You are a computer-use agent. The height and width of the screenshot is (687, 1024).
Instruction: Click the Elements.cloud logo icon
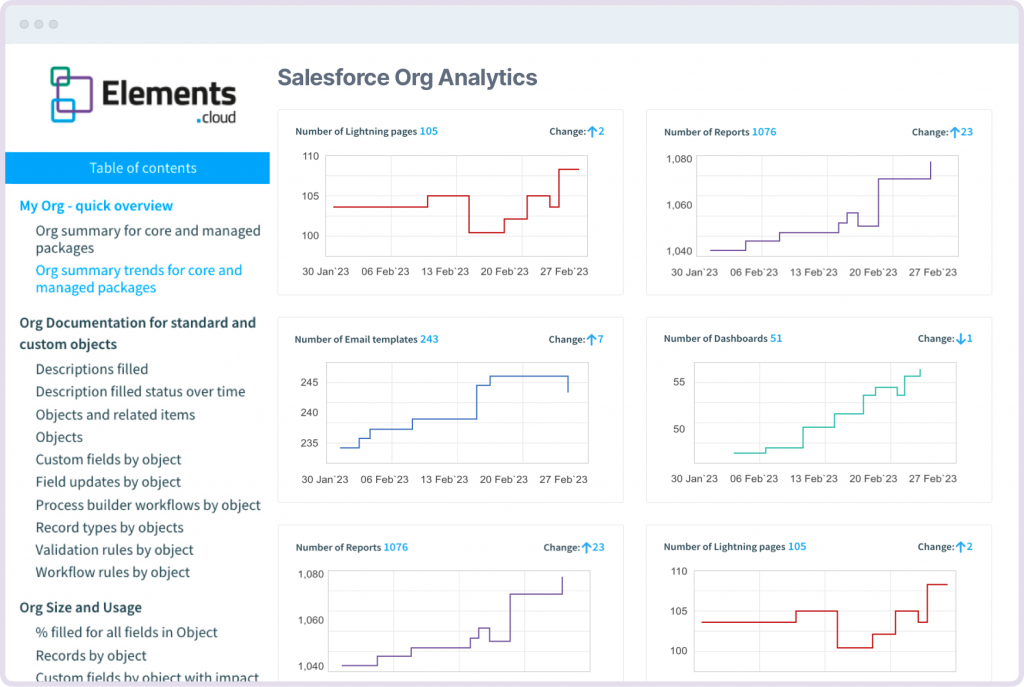[73, 94]
